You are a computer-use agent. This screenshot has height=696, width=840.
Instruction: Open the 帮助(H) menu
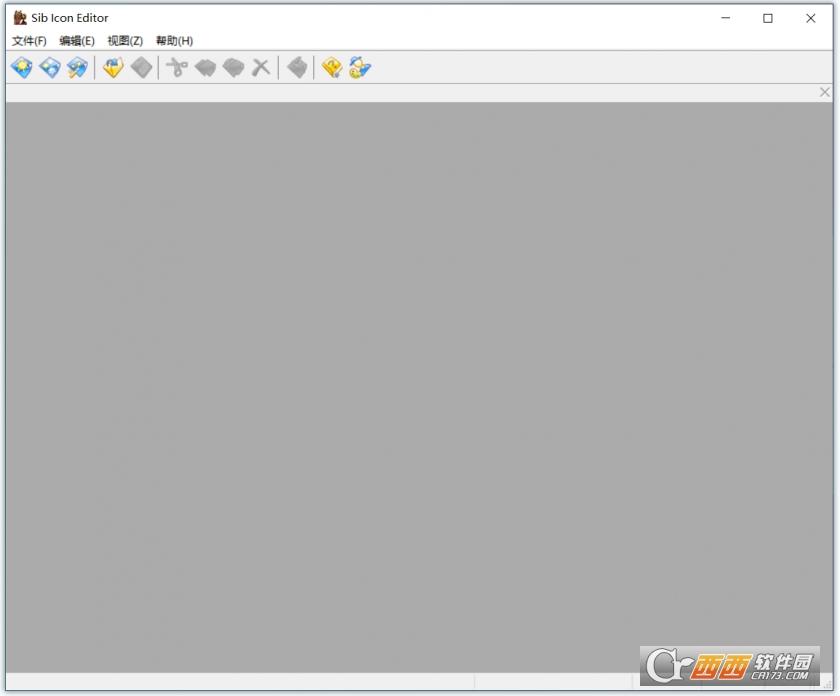(x=174, y=41)
